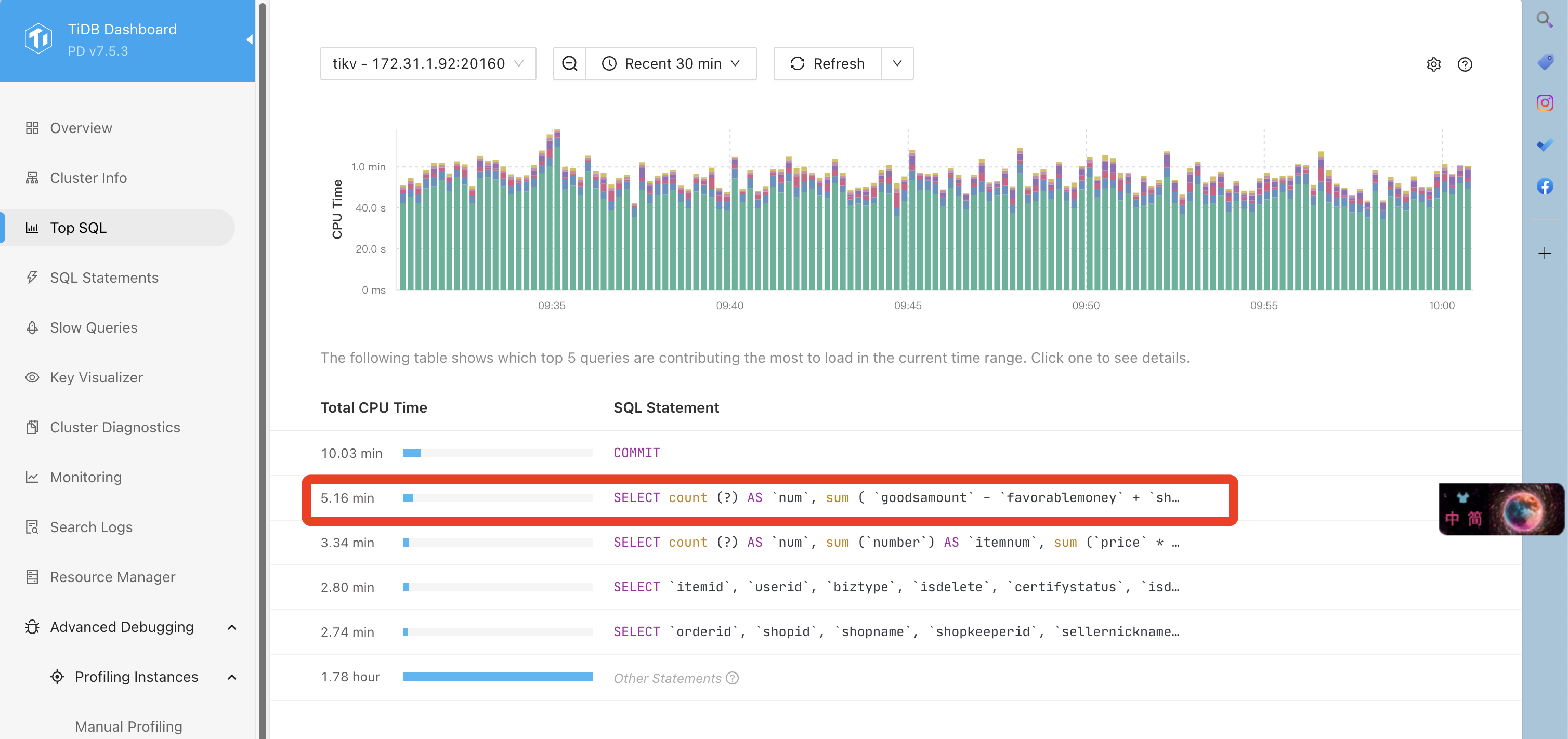1568x739 pixels.
Task: Open the Top SQL settings gear
Action: click(x=1433, y=64)
